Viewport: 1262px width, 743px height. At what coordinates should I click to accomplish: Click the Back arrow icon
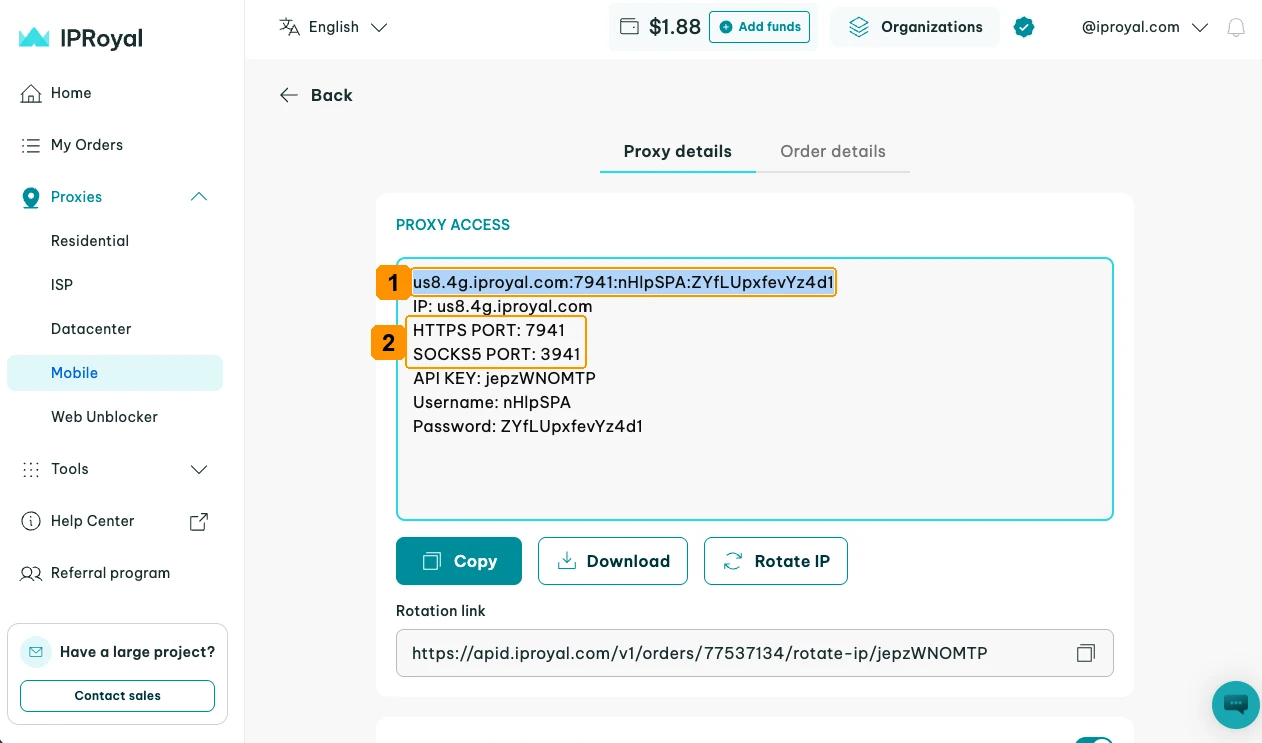pos(289,95)
